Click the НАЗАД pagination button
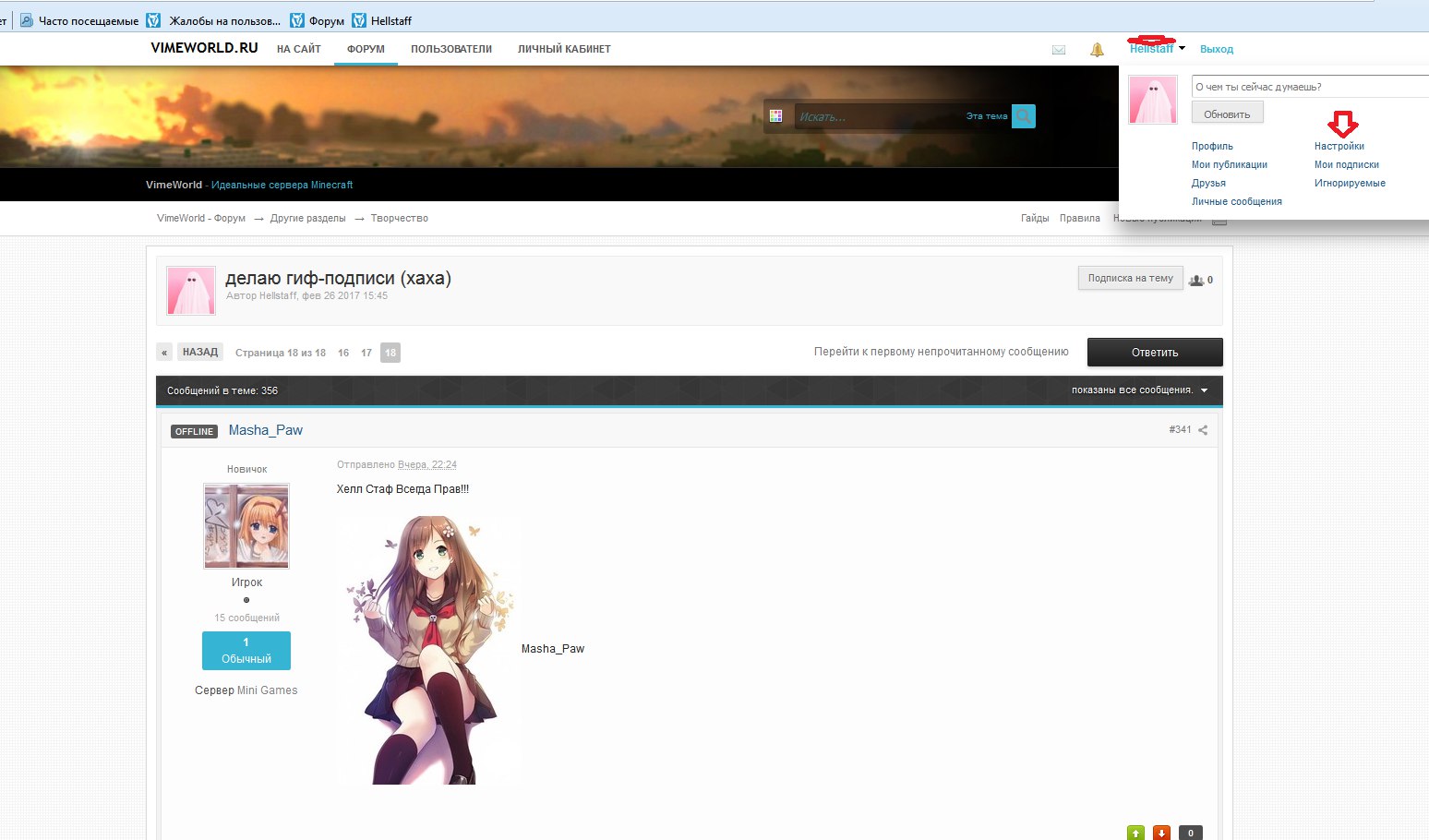This screenshot has width=1429, height=840. click(200, 353)
